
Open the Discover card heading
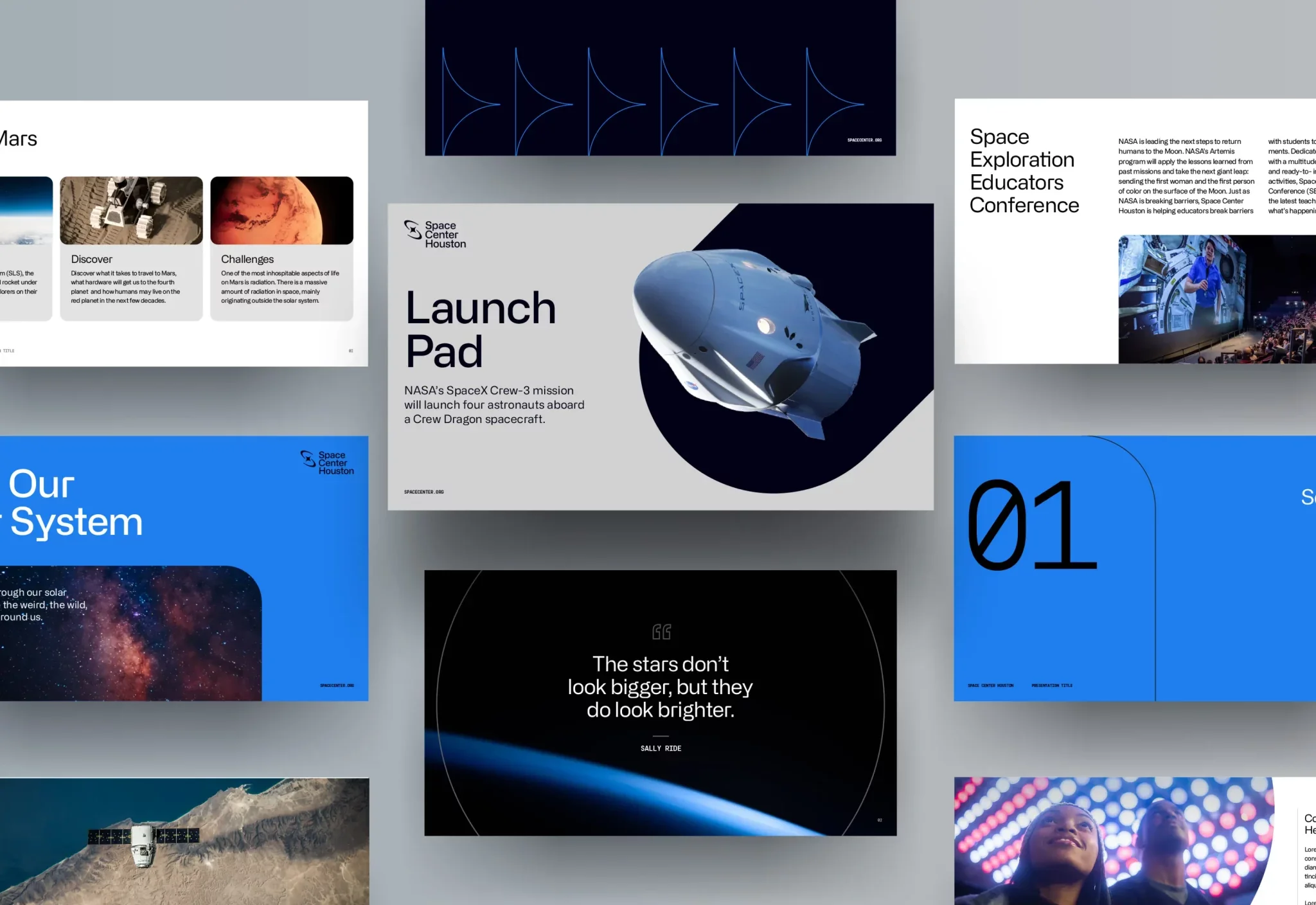coord(92,259)
